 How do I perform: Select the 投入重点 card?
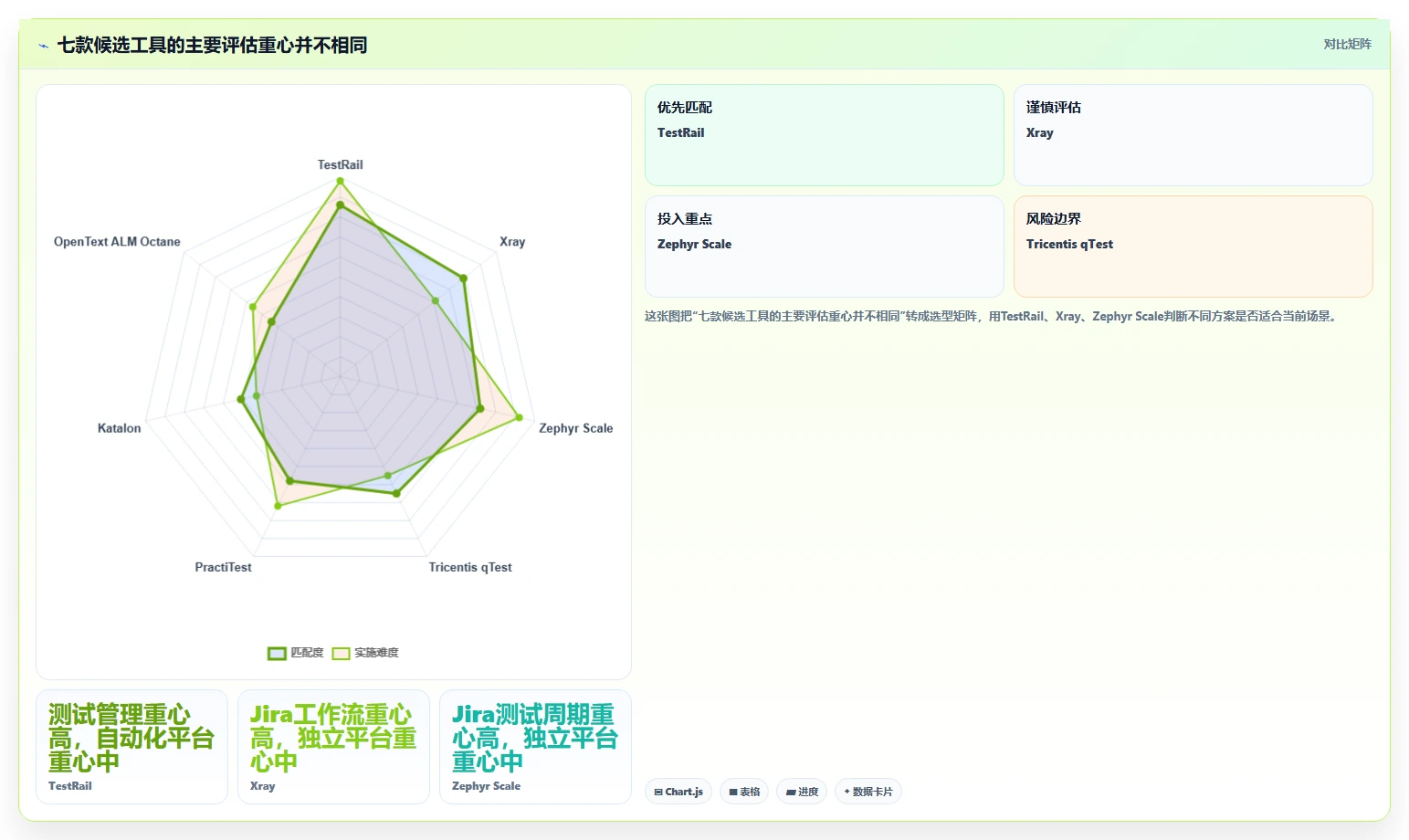pos(825,247)
